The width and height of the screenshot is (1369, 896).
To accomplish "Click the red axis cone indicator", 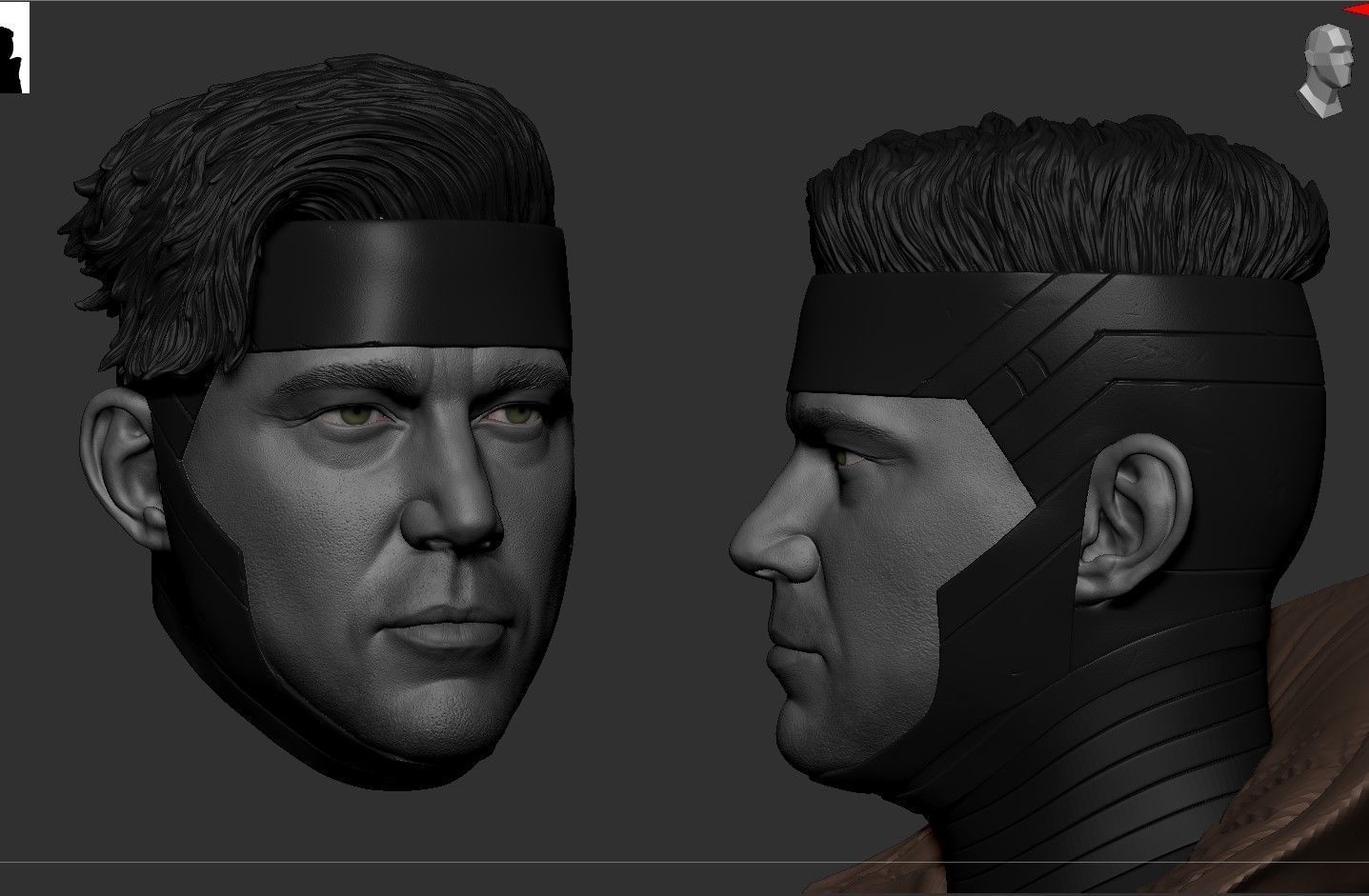I will tap(1357, 10).
